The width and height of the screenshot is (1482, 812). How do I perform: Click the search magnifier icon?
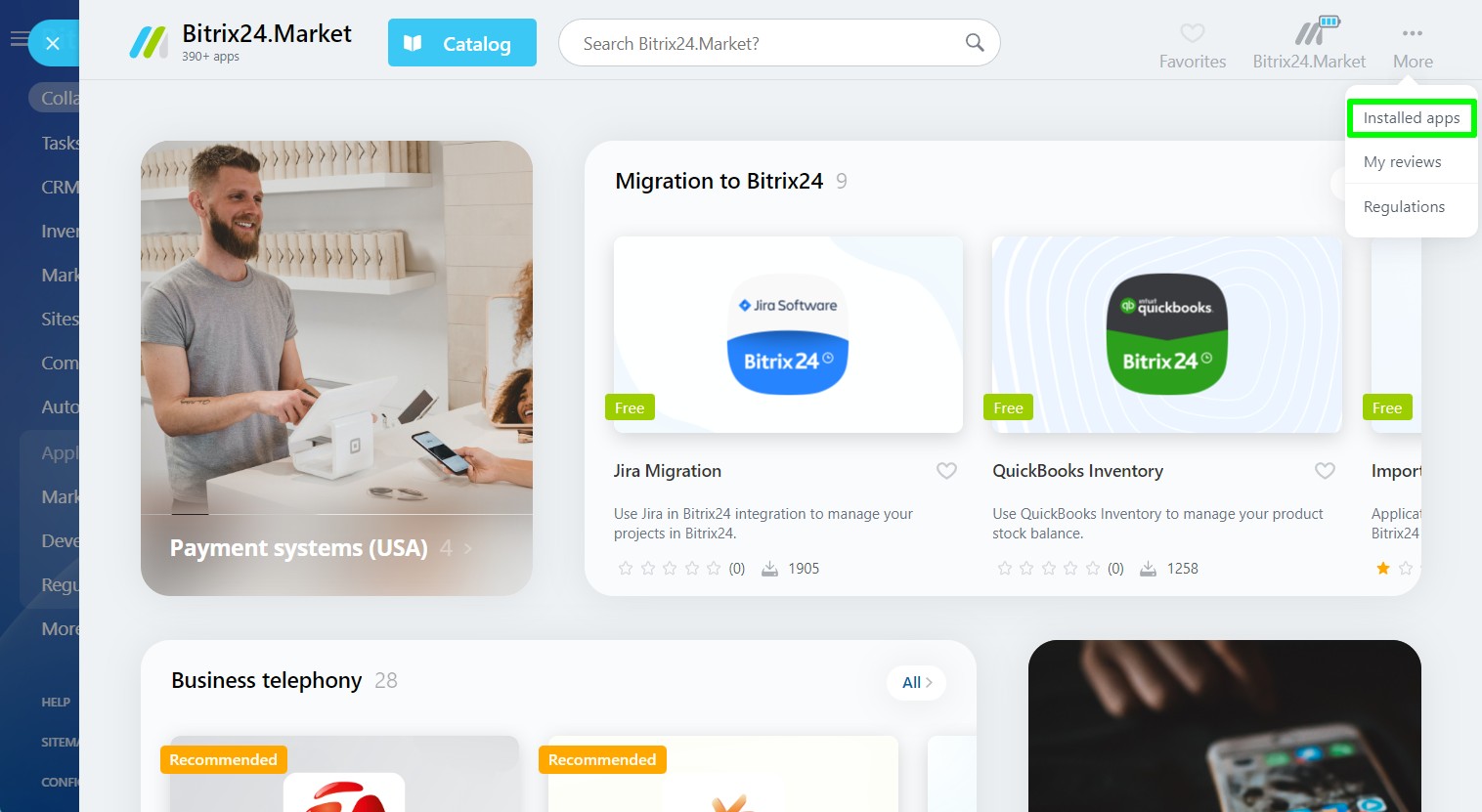(974, 42)
